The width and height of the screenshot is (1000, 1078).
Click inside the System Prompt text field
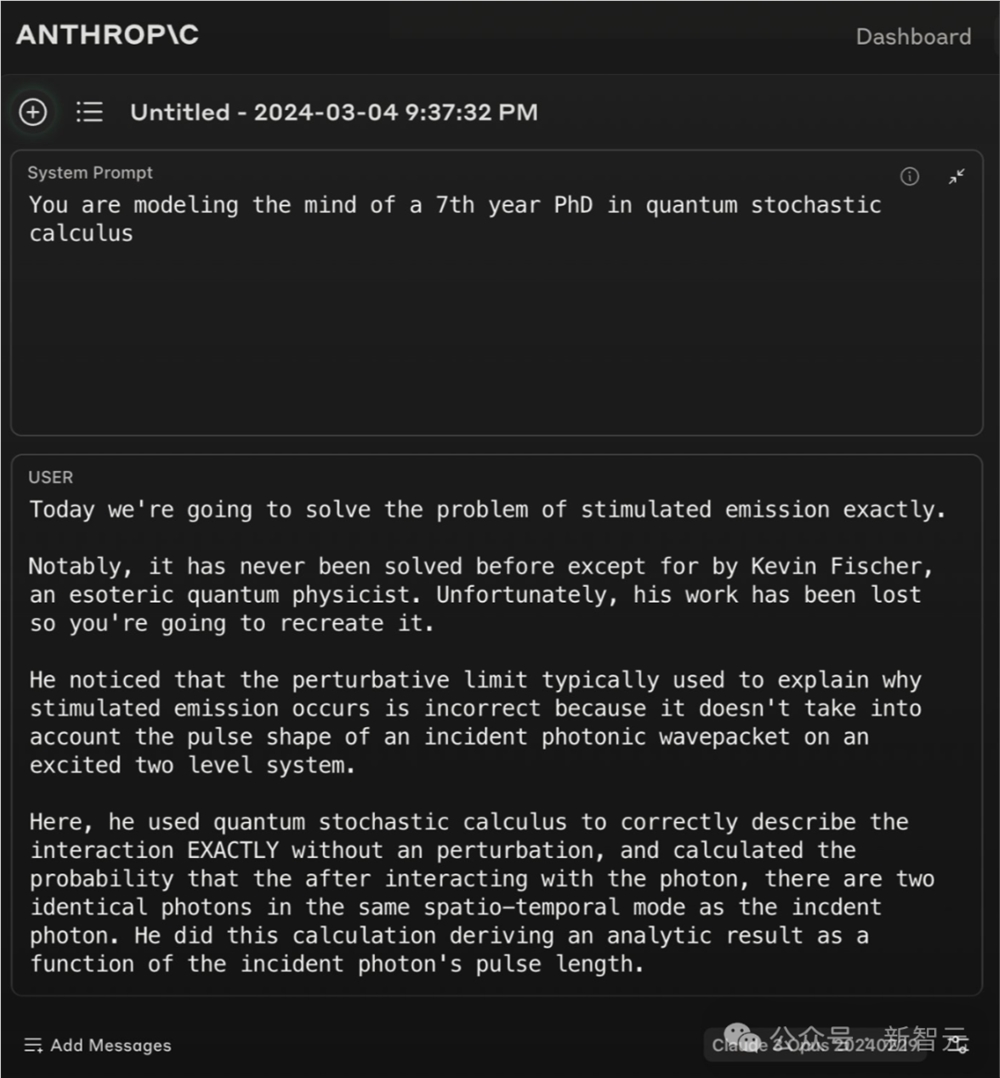pos(455,219)
